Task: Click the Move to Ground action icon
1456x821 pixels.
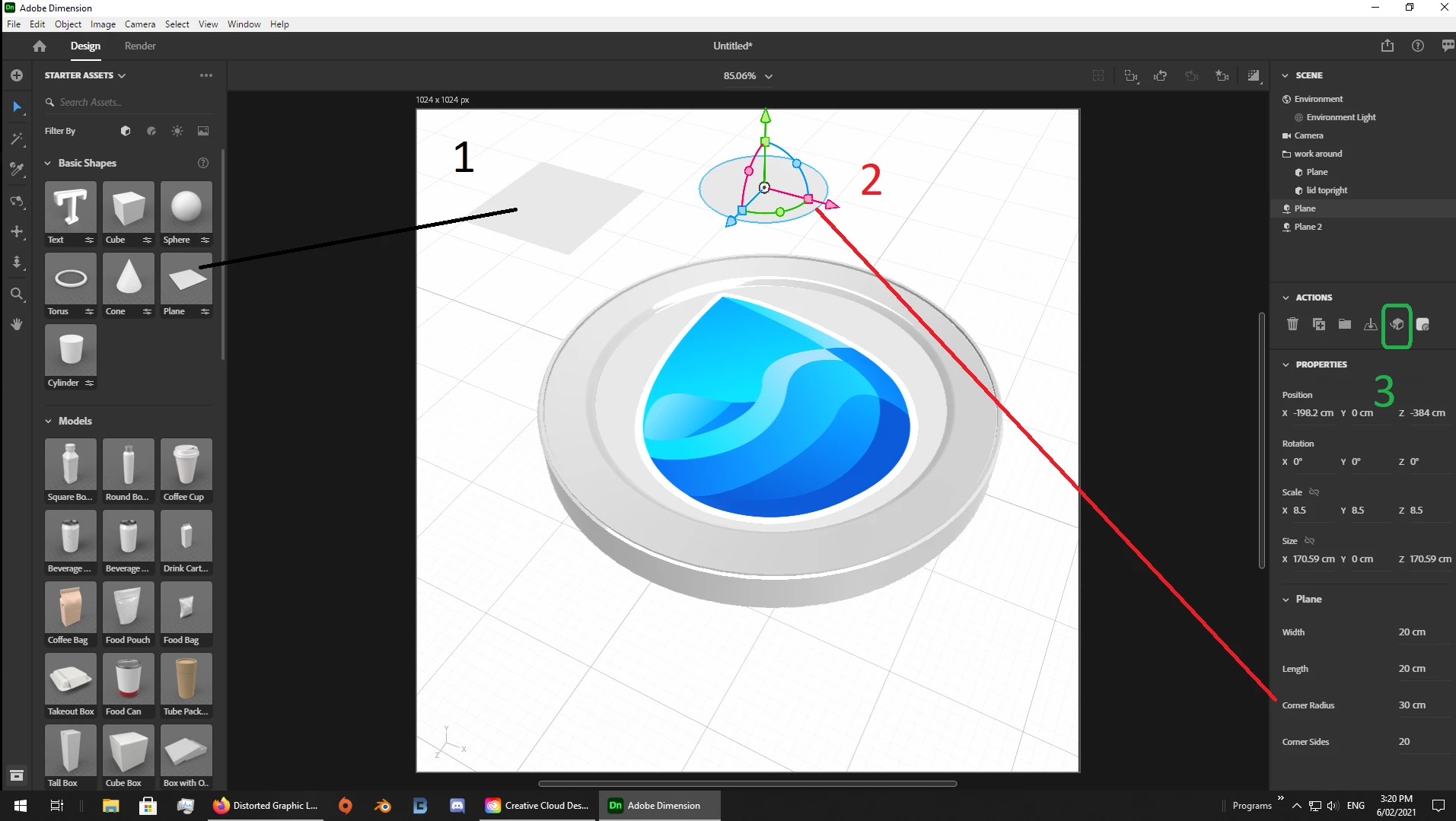Action: [x=1371, y=324]
